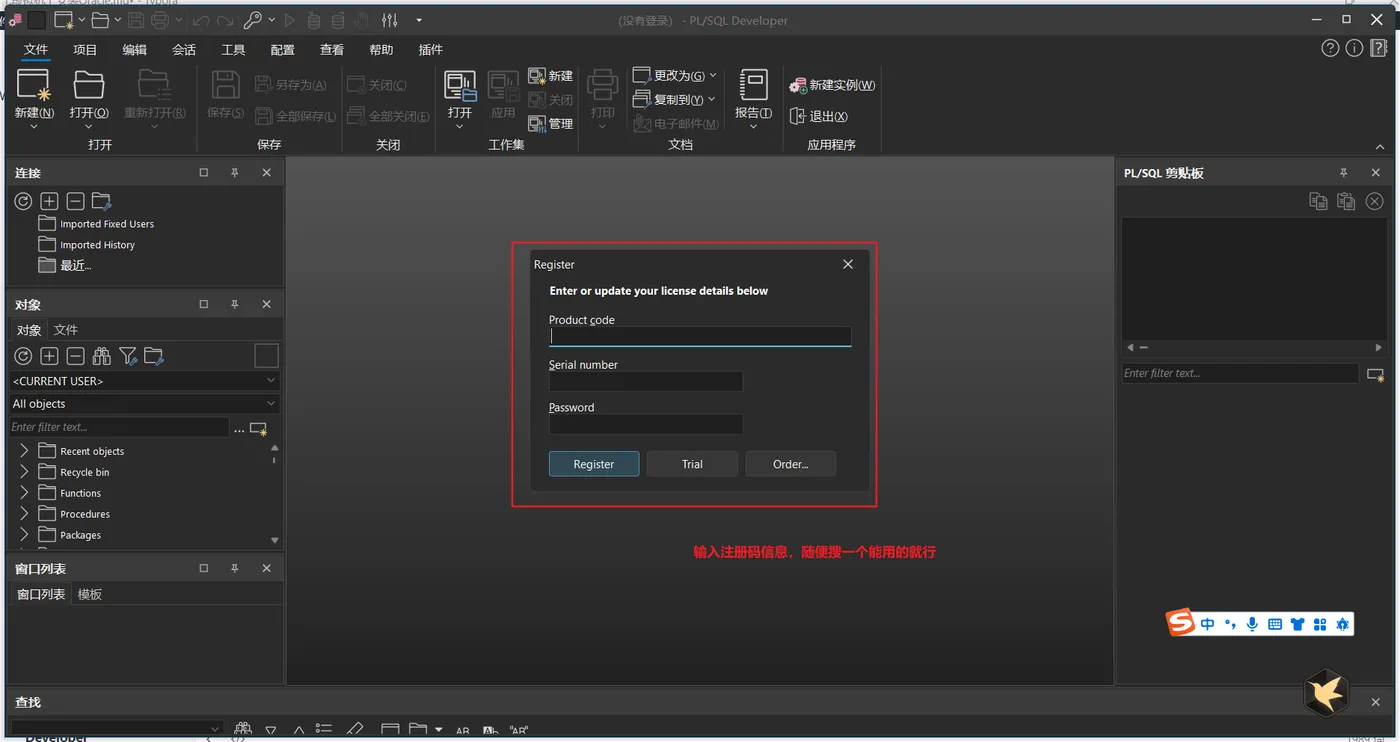Click the Trial button
1400x742 pixels.
click(x=692, y=464)
